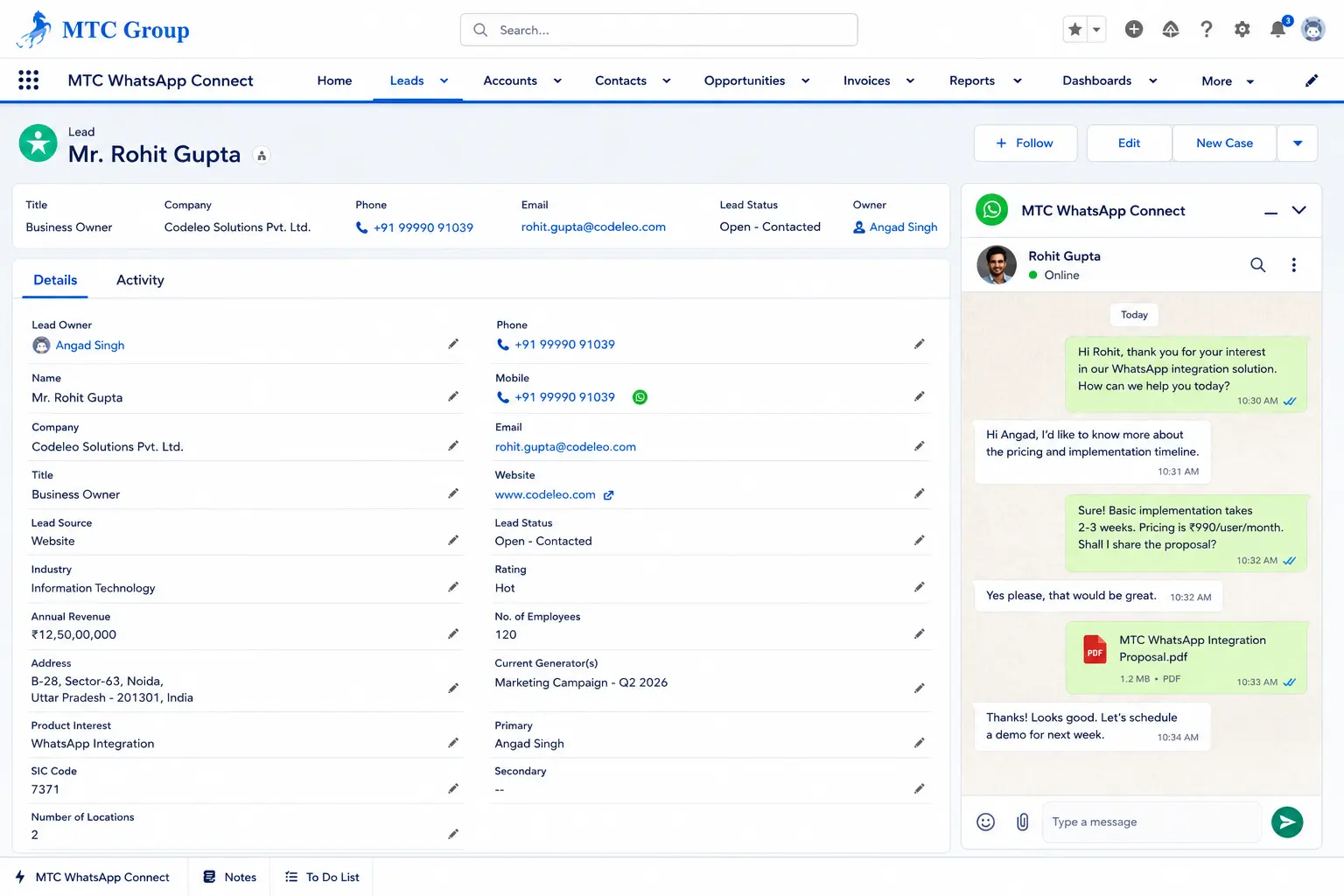Click the notifications bell icon
This screenshot has height=896, width=1344.
pos(1277,30)
